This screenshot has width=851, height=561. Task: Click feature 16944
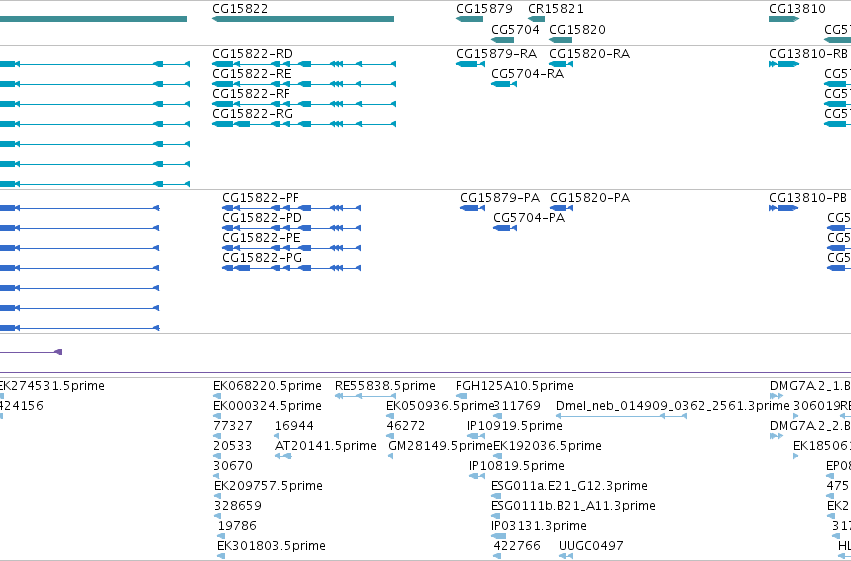277,436
